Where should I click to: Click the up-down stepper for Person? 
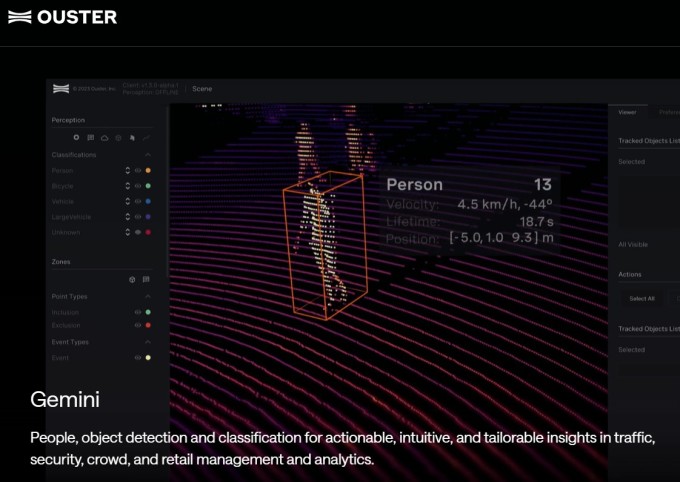(128, 171)
